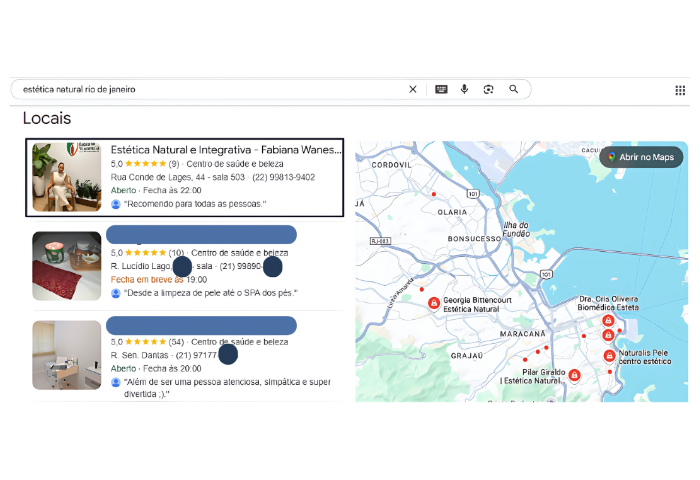Click the user avatar icon beside 'Recomendo para todas' review
This screenshot has width=700, height=480.
pyautogui.click(x=116, y=205)
